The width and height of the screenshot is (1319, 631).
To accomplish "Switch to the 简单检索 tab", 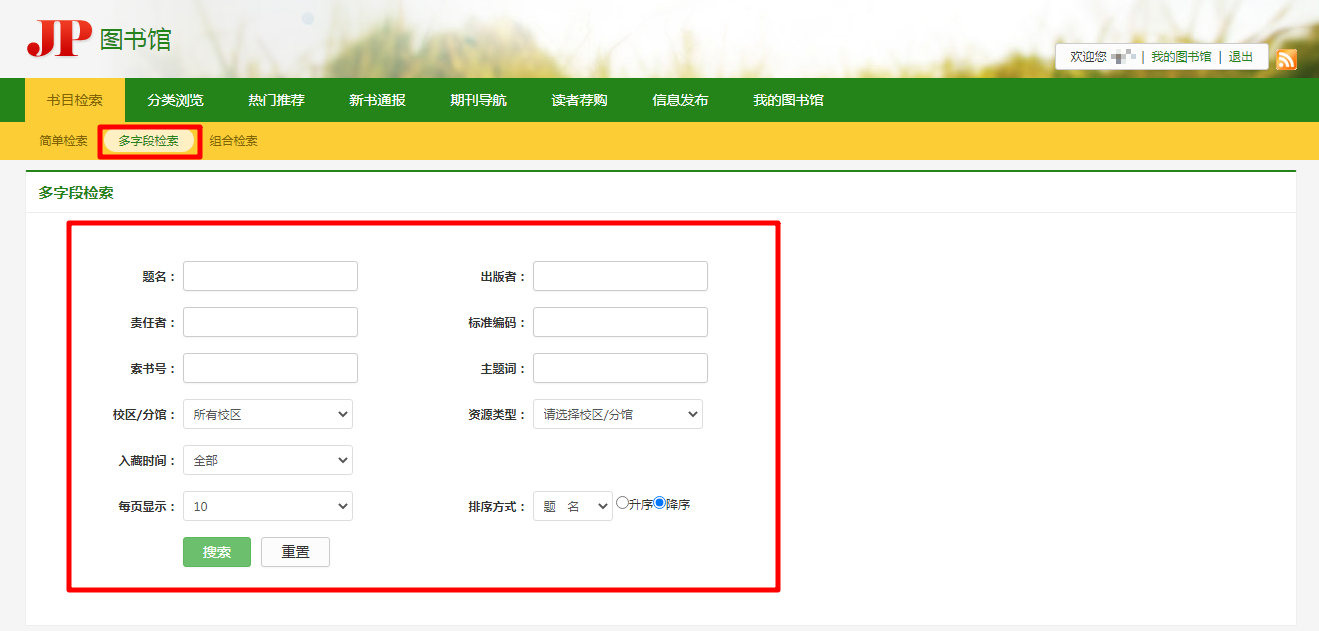I will point(63,141).
